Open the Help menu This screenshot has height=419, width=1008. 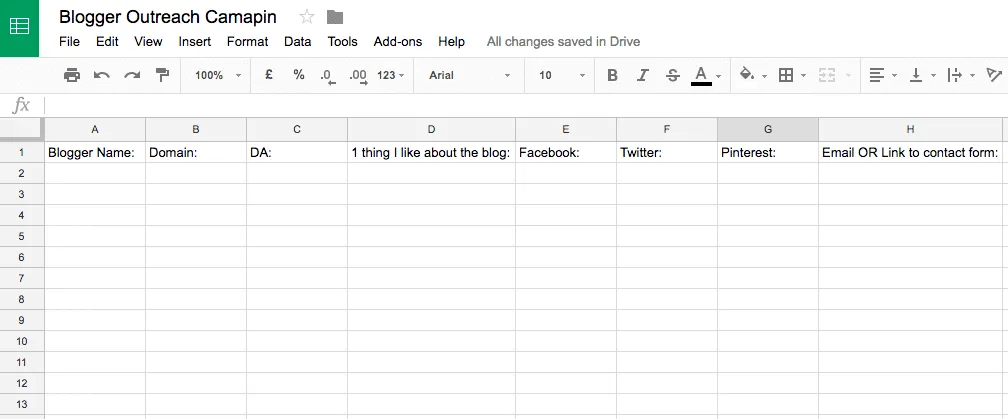(x=451, y=42)
